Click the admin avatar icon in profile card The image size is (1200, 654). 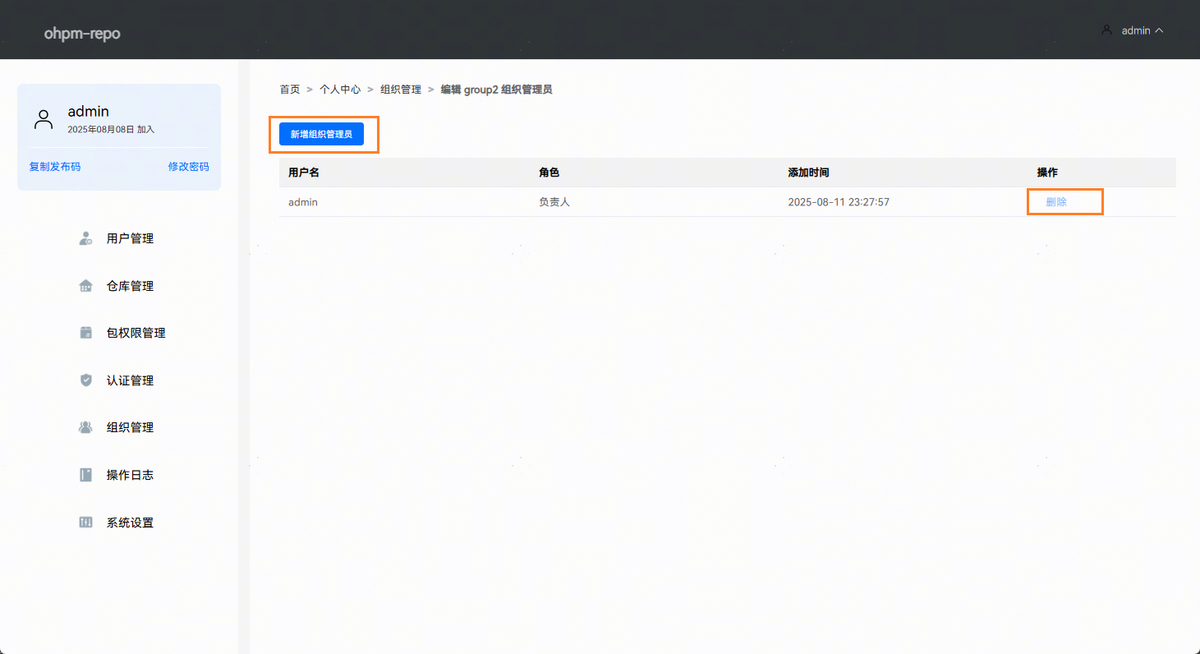[43, 120]
